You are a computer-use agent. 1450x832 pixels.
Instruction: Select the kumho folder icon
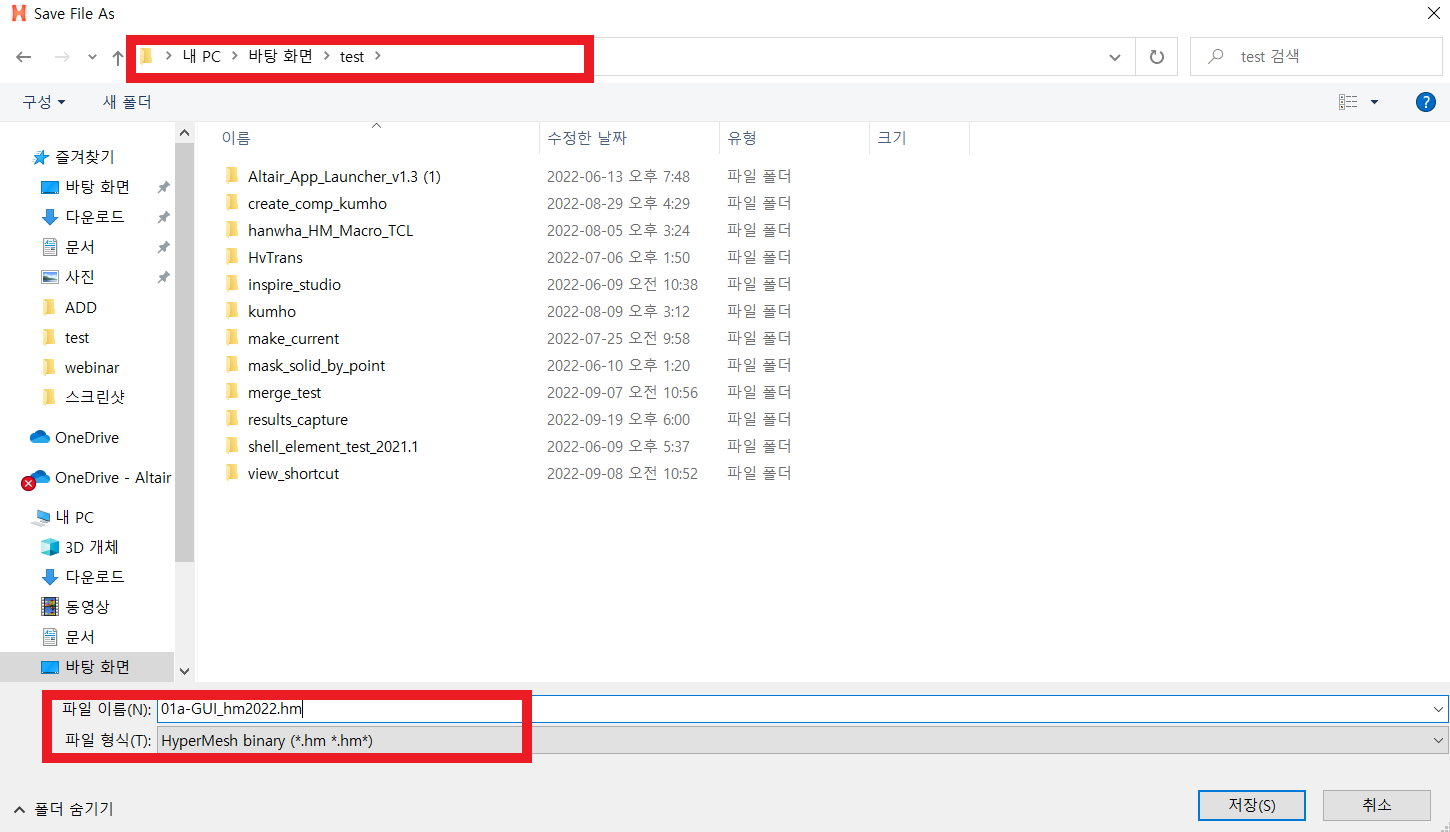(232, 311)
